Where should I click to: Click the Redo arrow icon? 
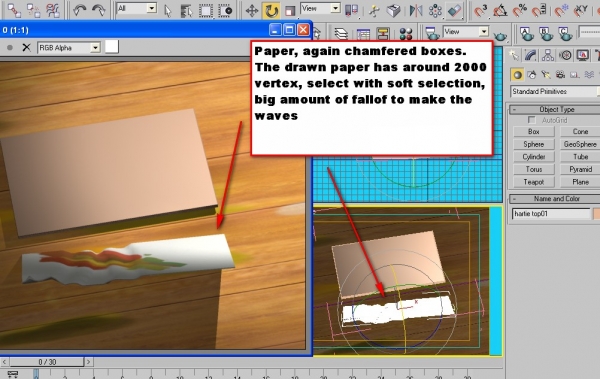click(98, 10)
